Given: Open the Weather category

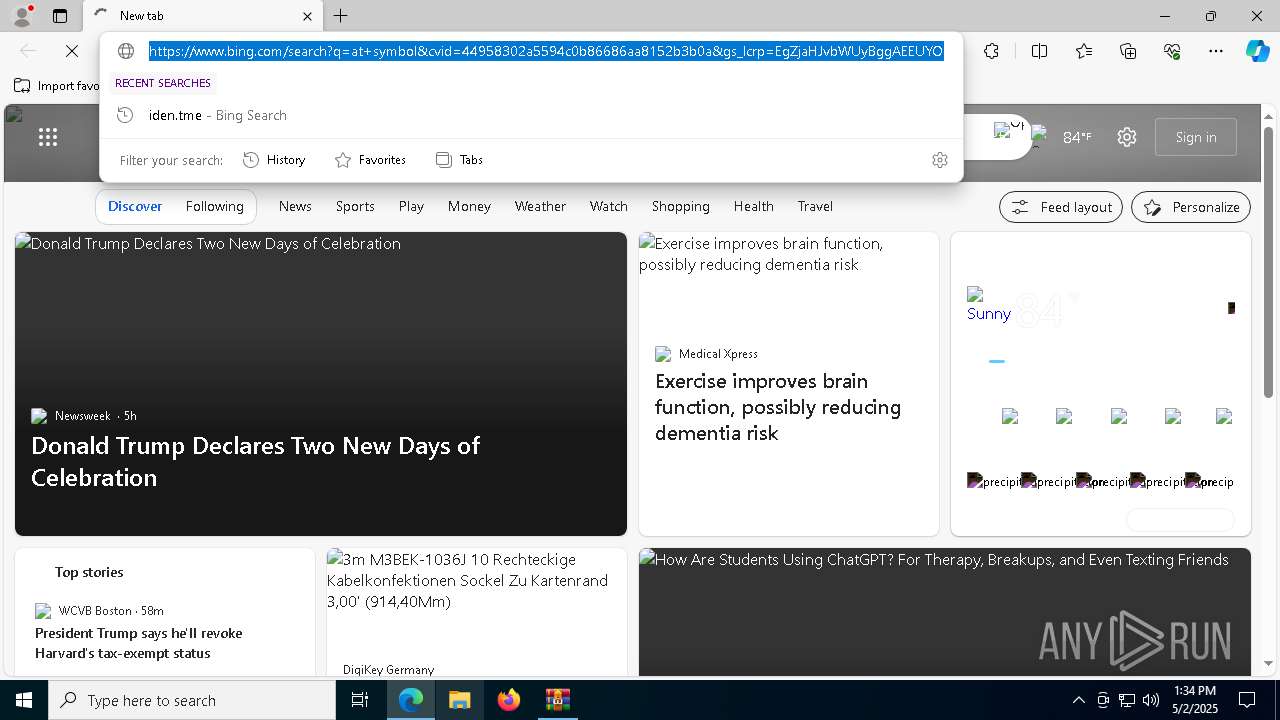Looking at the screenshot, I should tap(540, 206).
